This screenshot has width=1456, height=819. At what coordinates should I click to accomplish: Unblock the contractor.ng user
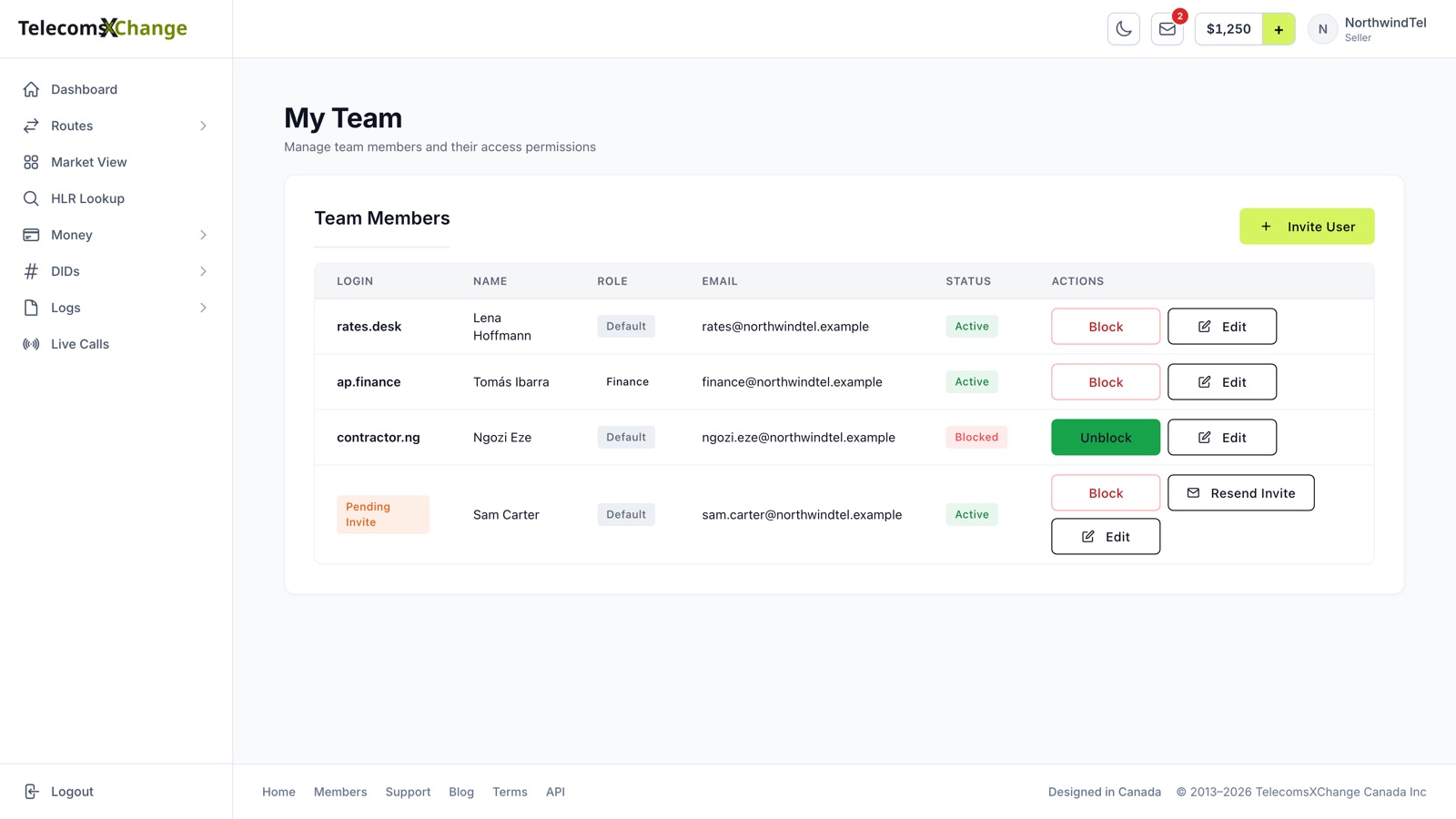click(1106, 438)
